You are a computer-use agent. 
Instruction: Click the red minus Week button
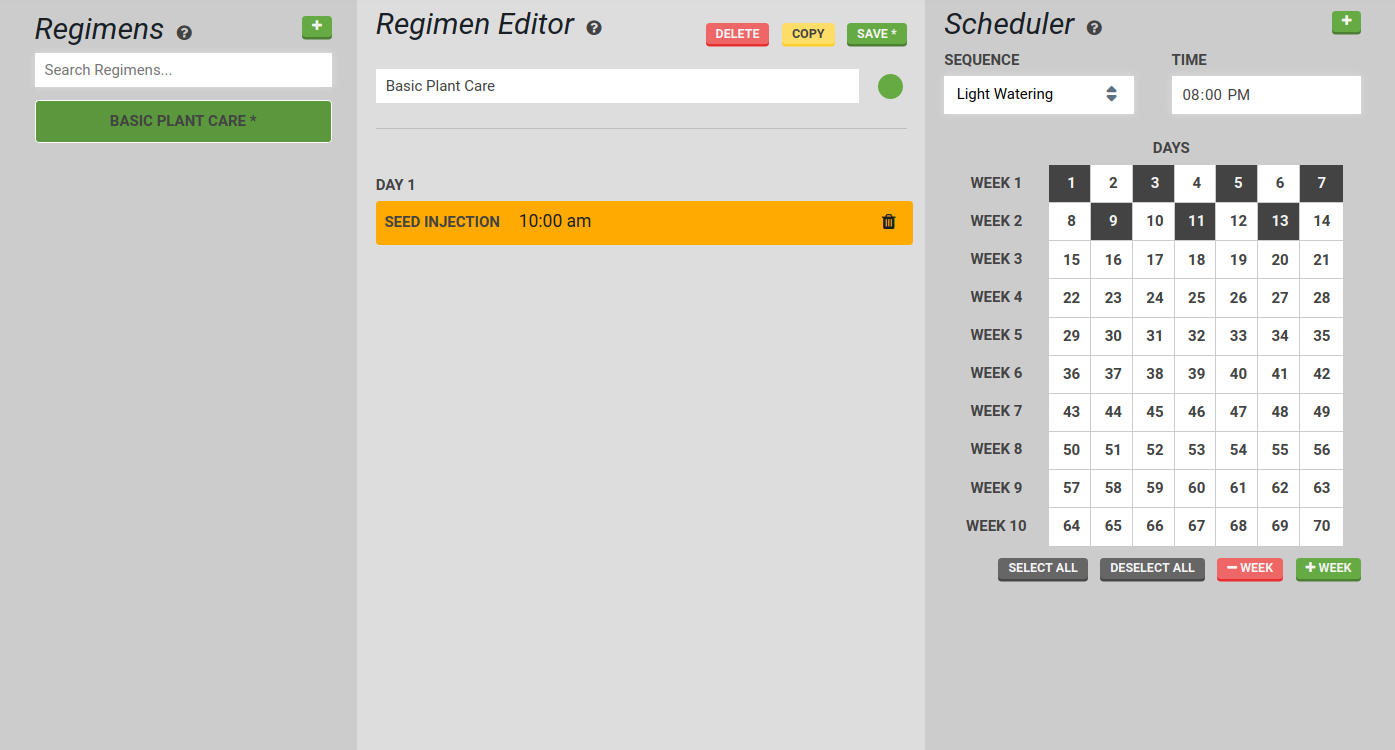tap(1249, 568)
